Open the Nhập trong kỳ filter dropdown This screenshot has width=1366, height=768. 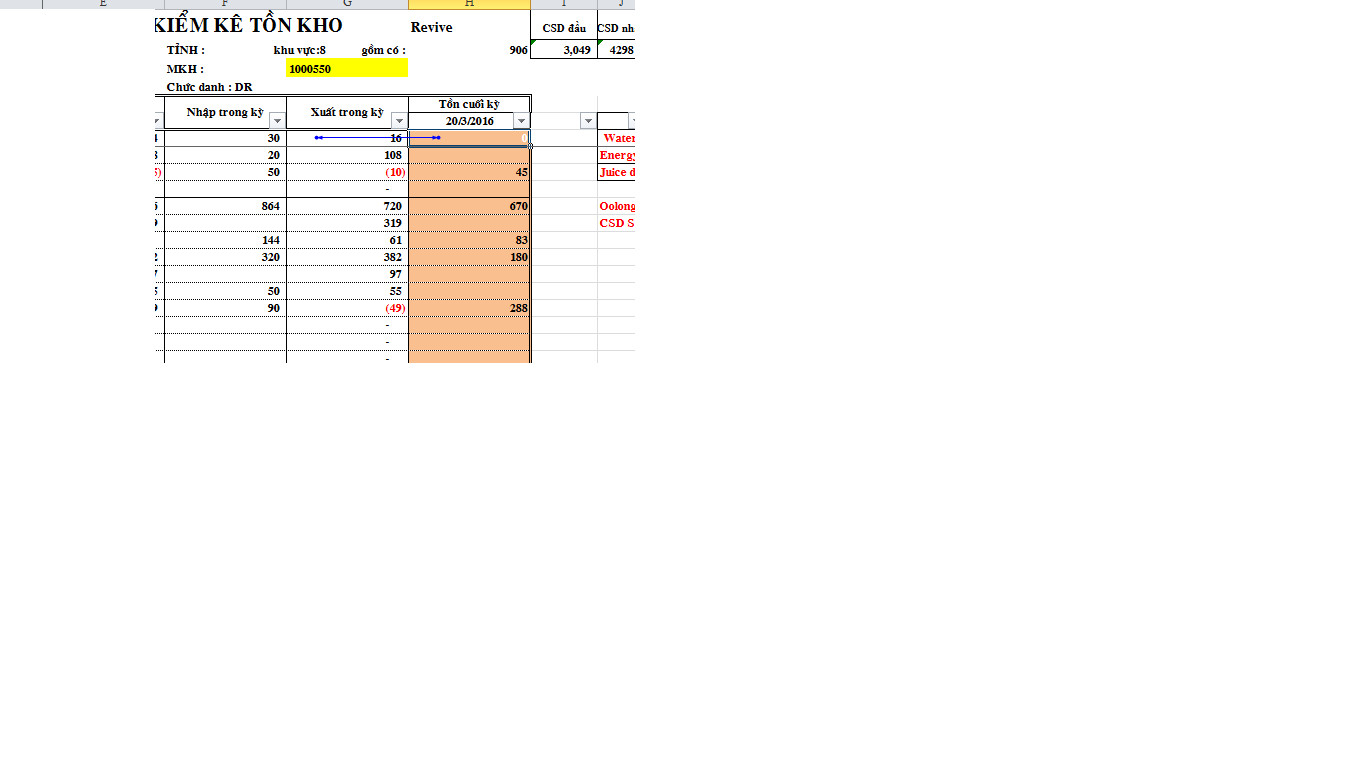pos(277,121)
